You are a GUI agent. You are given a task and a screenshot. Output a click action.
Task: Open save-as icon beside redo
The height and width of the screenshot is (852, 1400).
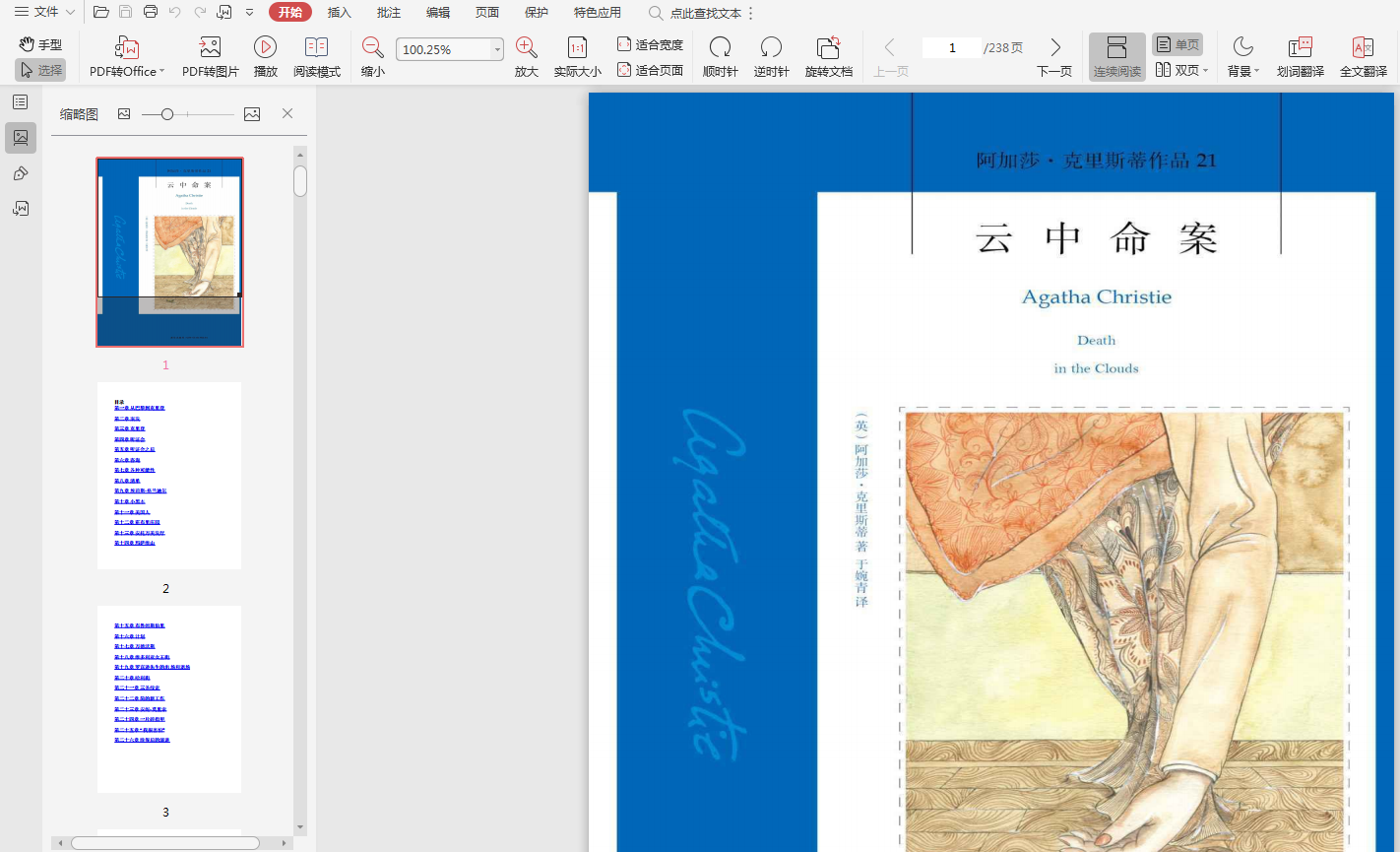(x=224, y=12)
